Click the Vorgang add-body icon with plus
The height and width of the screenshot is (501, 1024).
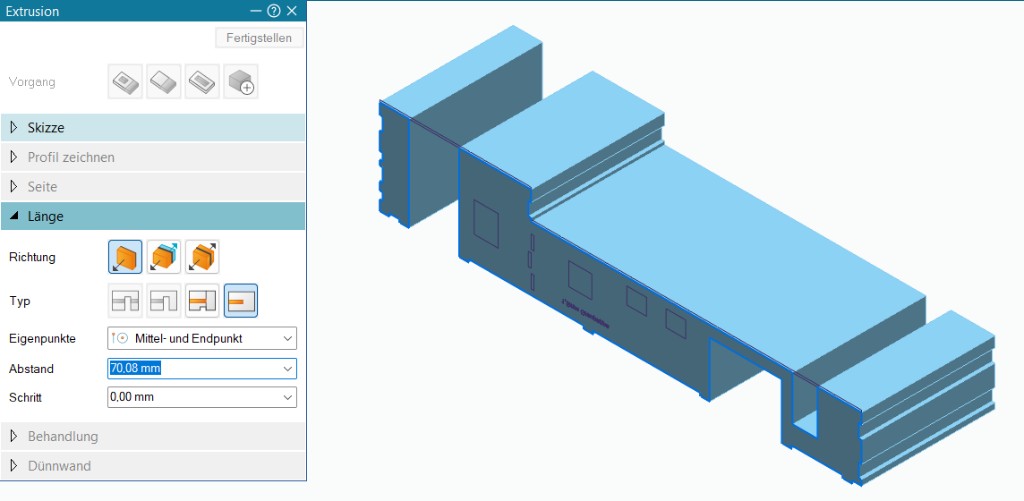point(240,82)
